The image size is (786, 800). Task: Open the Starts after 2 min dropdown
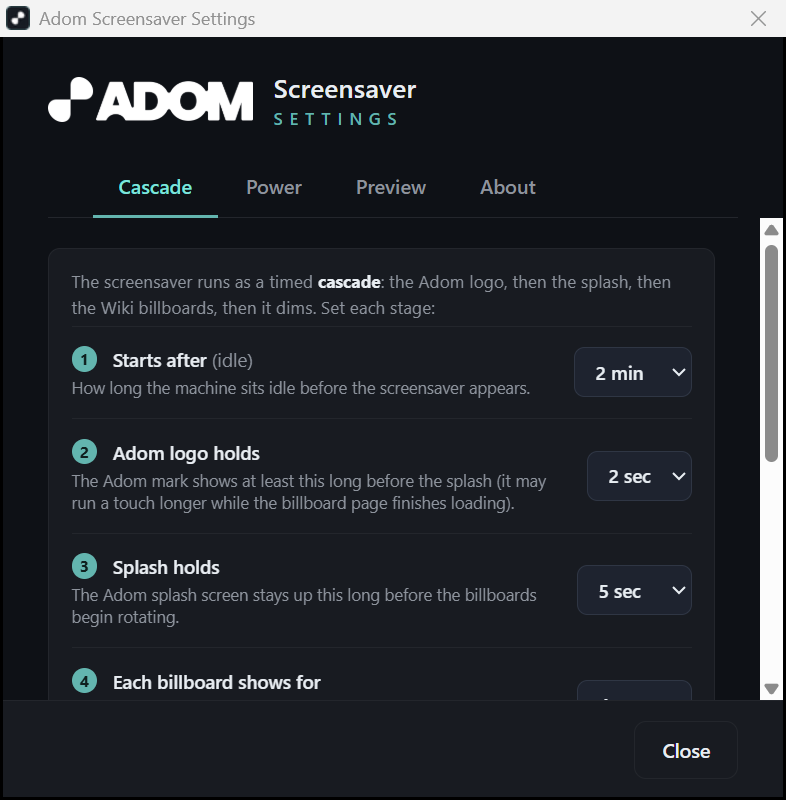(x=632, y=372)
